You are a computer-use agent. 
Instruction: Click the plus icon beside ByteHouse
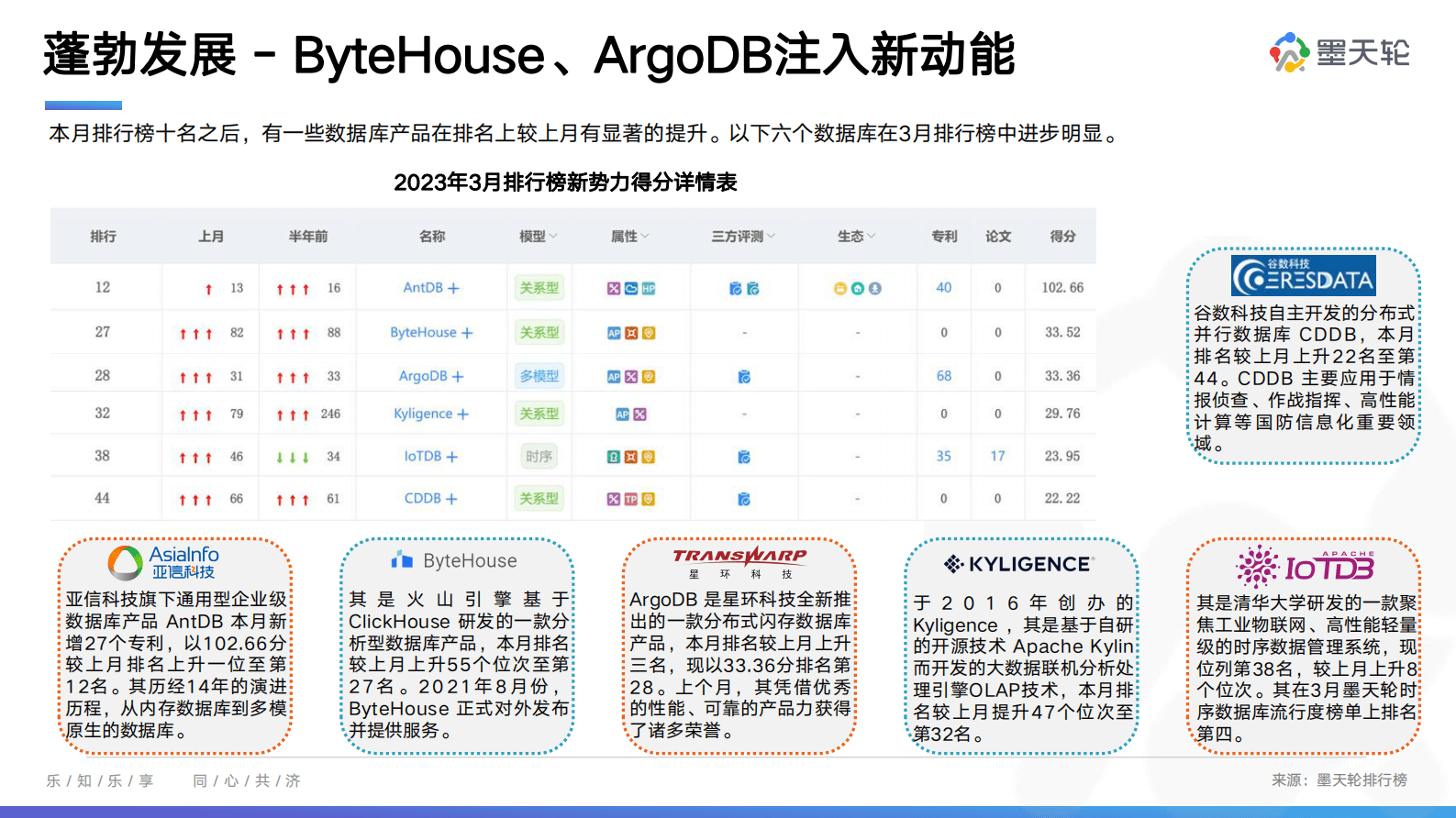point(467,333)
